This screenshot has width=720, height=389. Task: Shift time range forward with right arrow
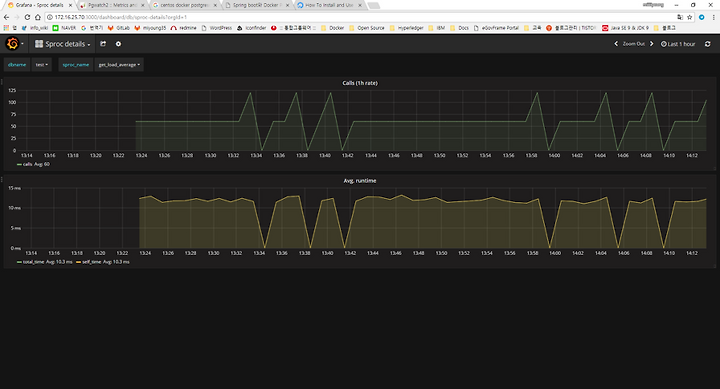651,44
